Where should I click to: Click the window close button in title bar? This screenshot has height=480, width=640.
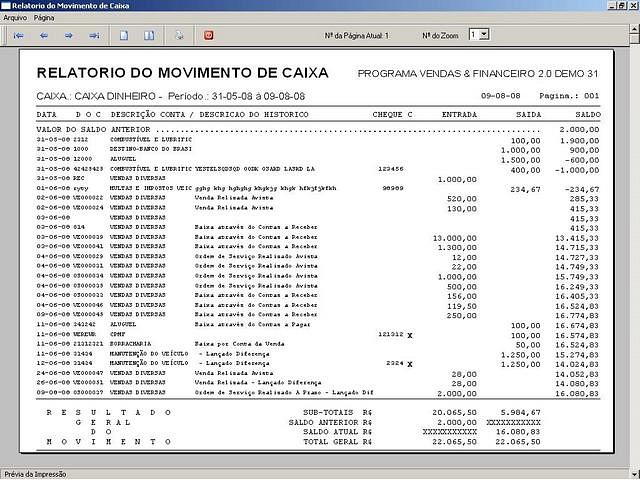coord(630,6)
